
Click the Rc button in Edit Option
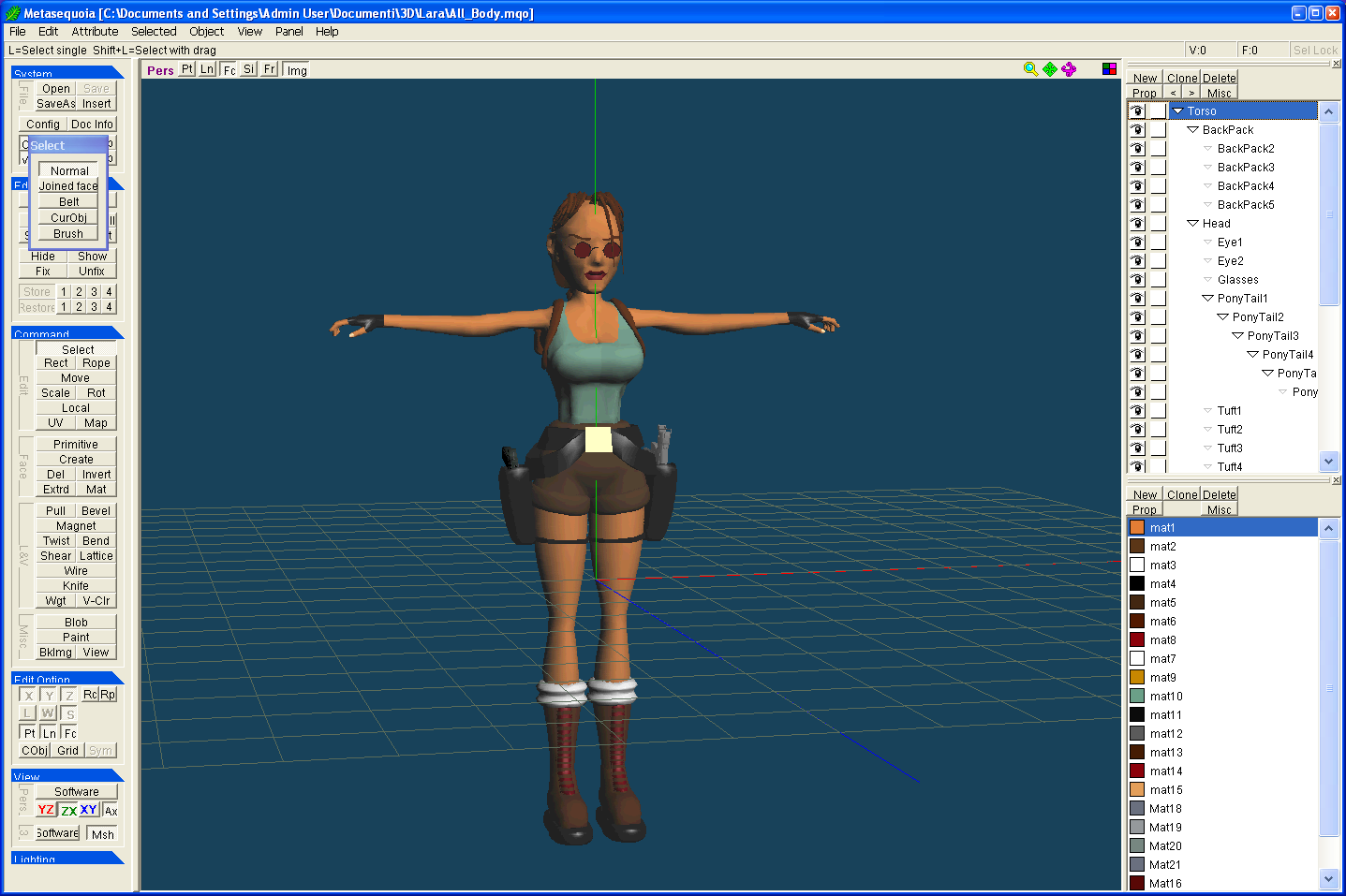tap(90, 695)
